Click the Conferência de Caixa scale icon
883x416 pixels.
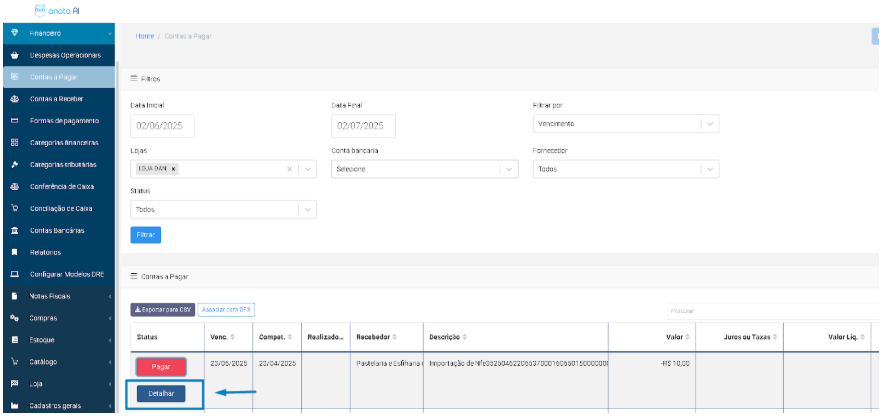click(15, 187)
